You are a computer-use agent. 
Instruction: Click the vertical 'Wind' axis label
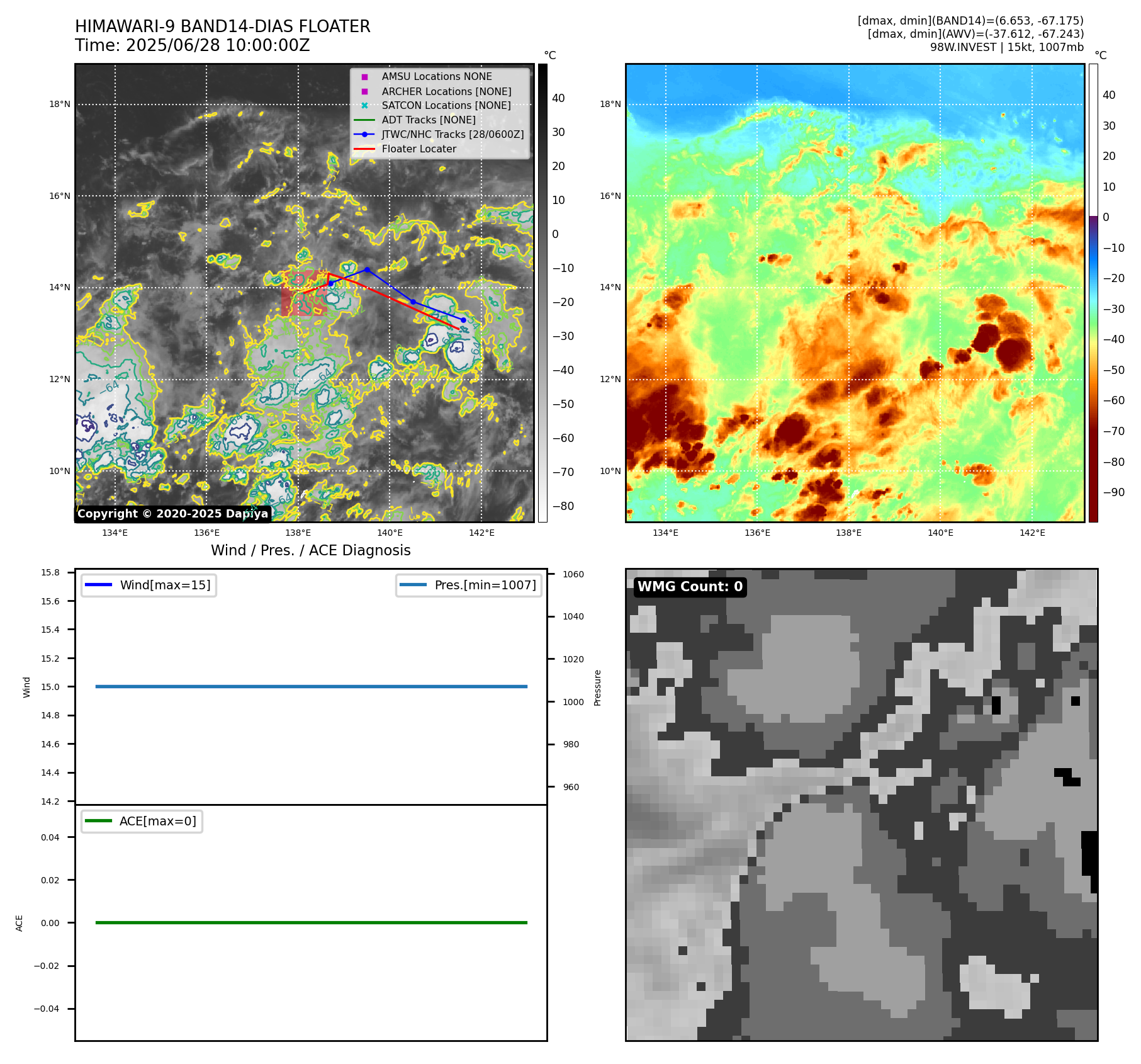[x=26, y=687]
